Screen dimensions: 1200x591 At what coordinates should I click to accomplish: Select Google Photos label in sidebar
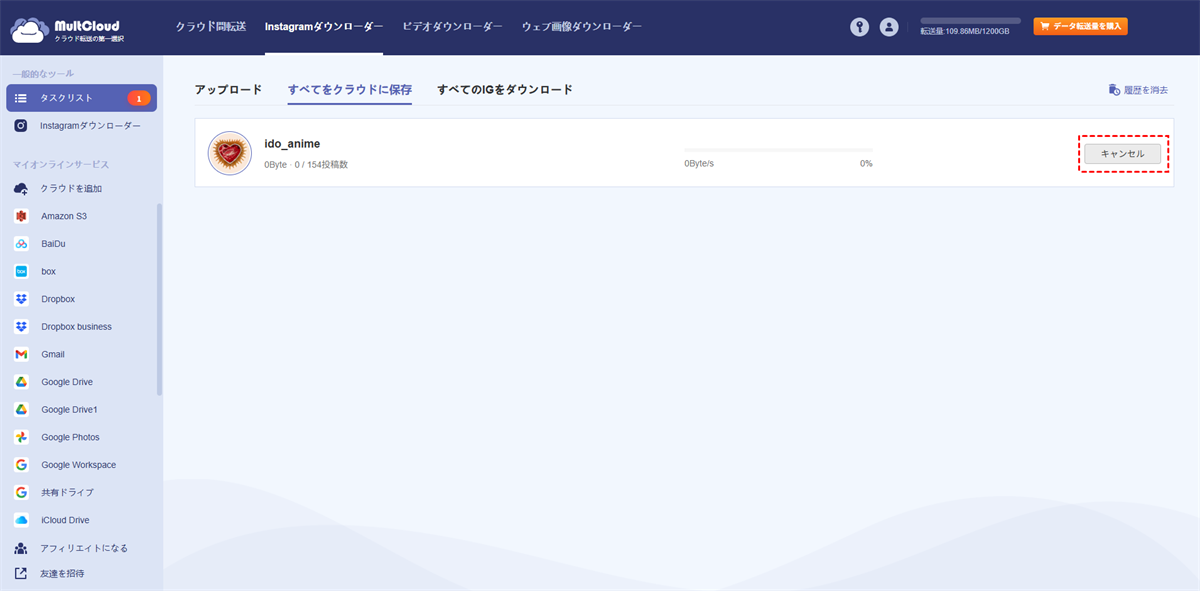pyautogui.click(x=70, y=437)
